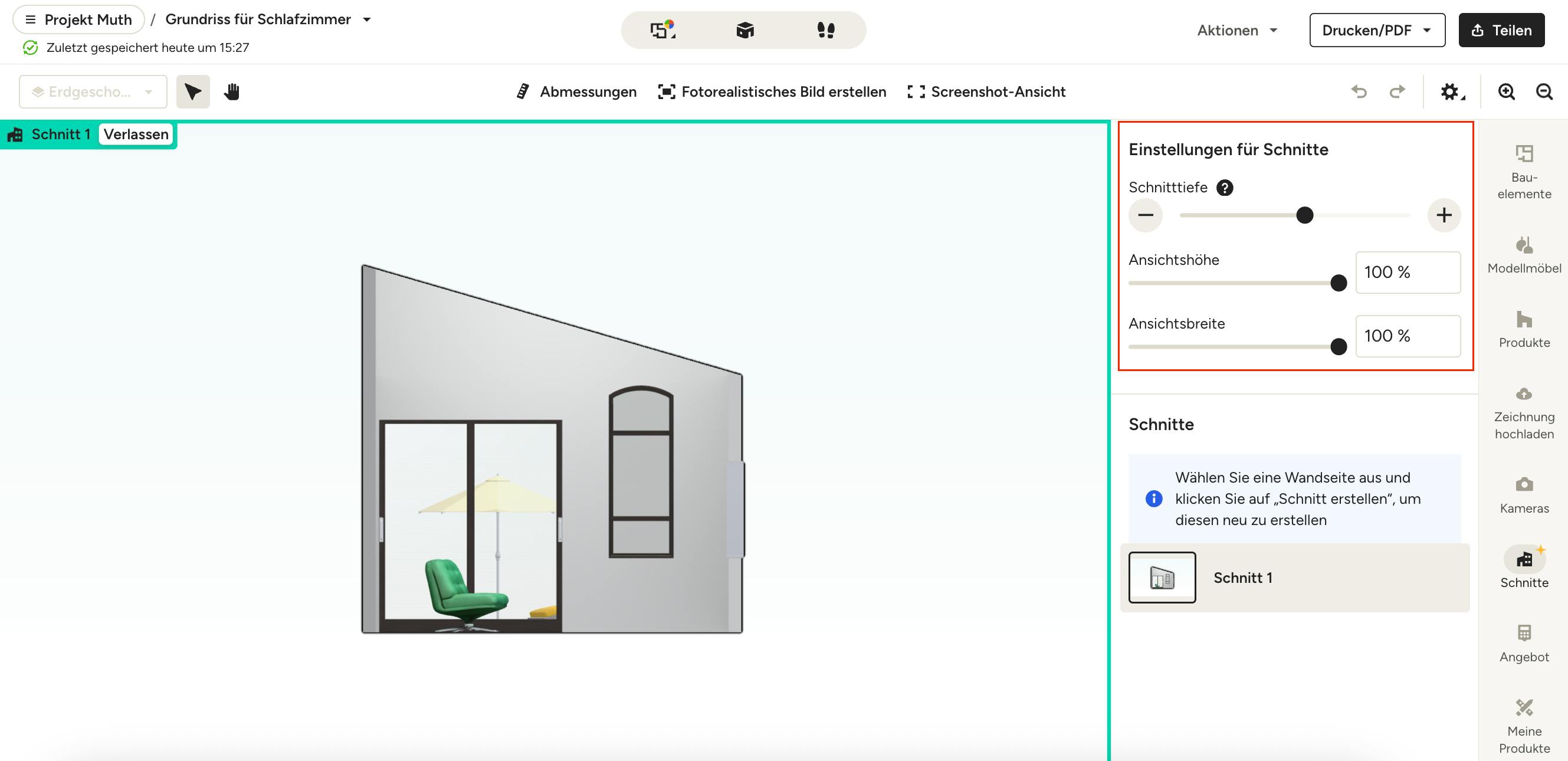Screen dimensions: 1568x761
Task: Click the arched window in the section view
Action: coord(641,472)
